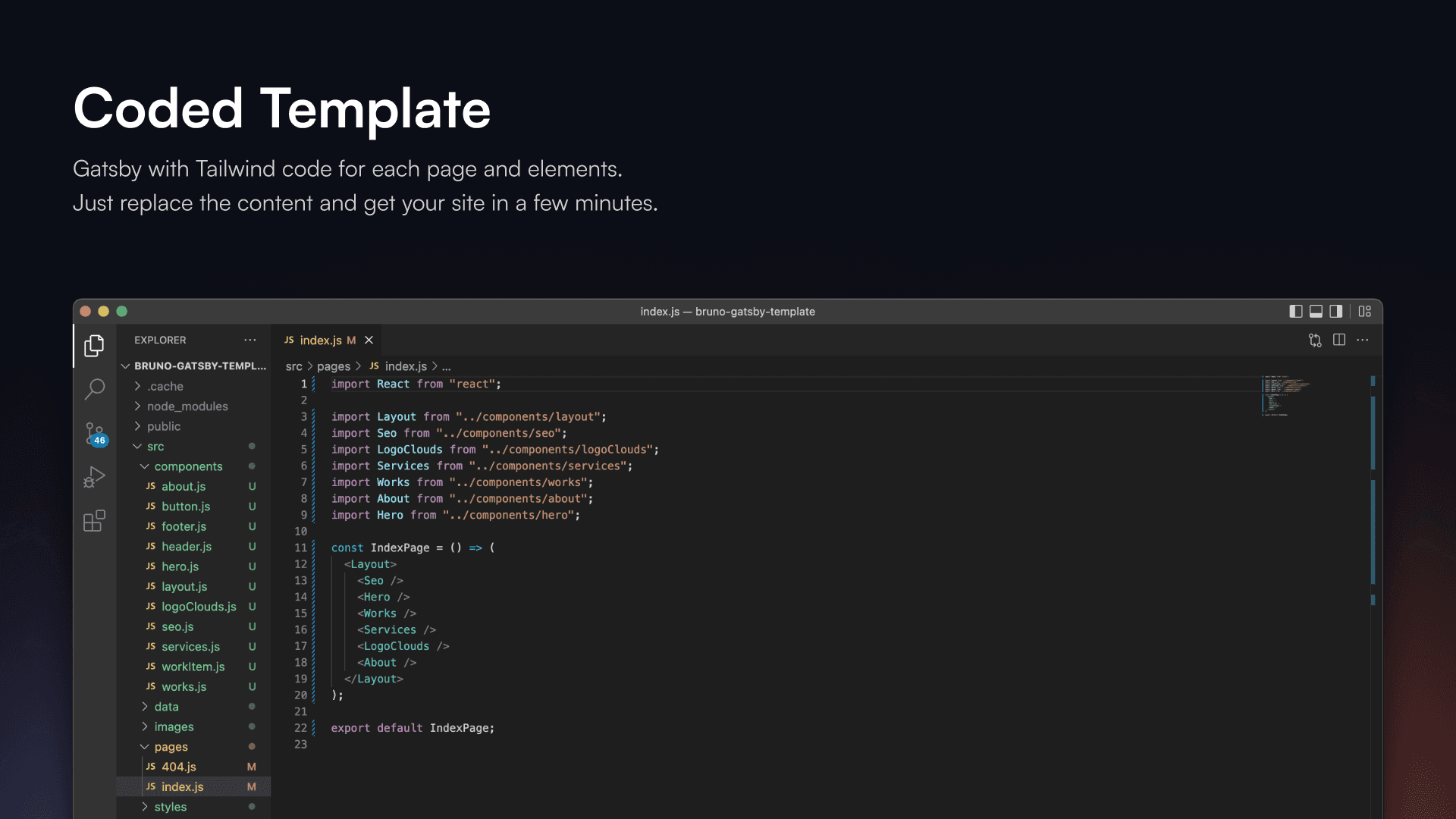Click the breadcrumb ellipsis symbol segment
The height and width of the screenshot is (819, 1456).
pos(447,367)
